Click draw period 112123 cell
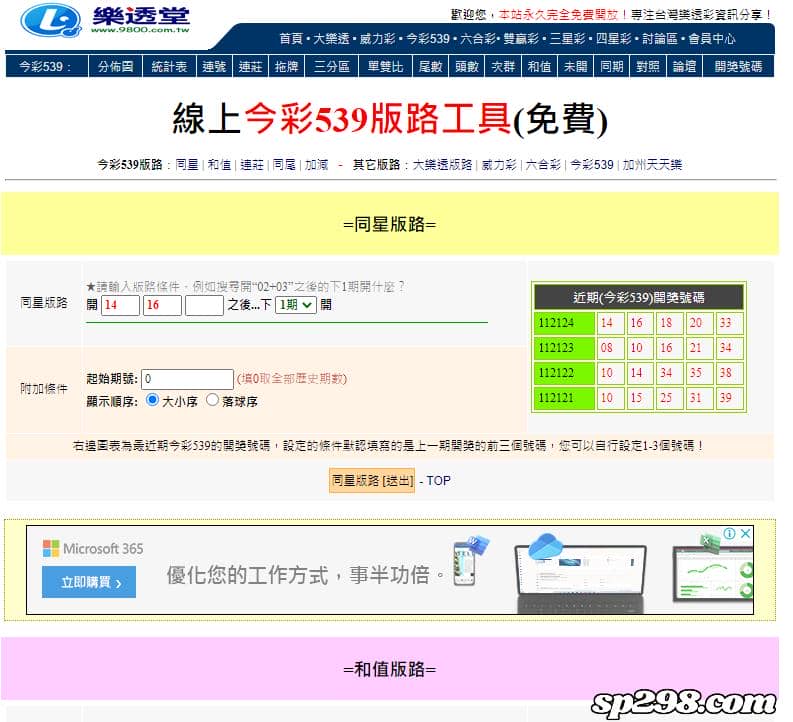 tap(564, 348)
